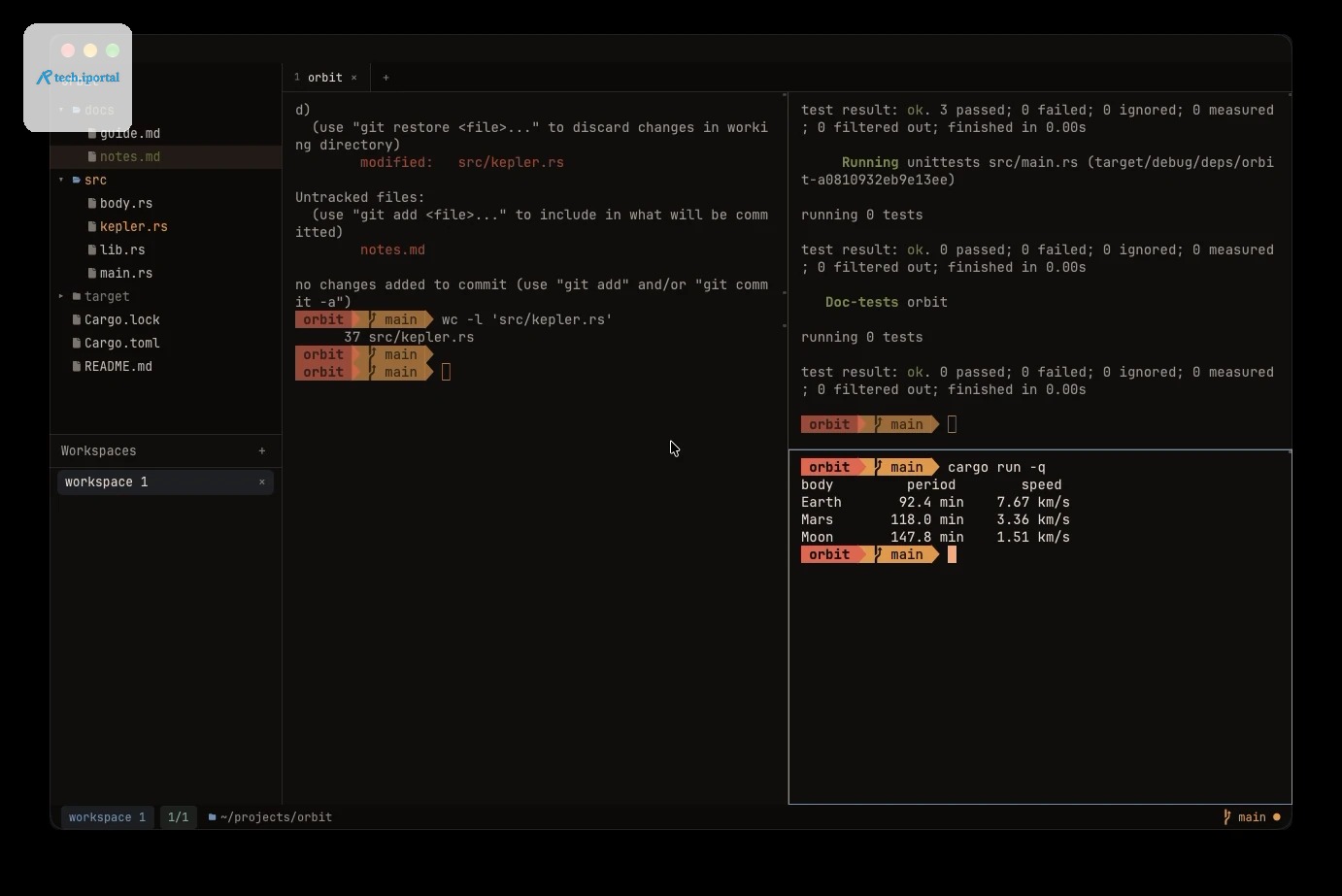Click the git branch icon in status bar
This screenshot has height=896, width=1342.
1227,817
